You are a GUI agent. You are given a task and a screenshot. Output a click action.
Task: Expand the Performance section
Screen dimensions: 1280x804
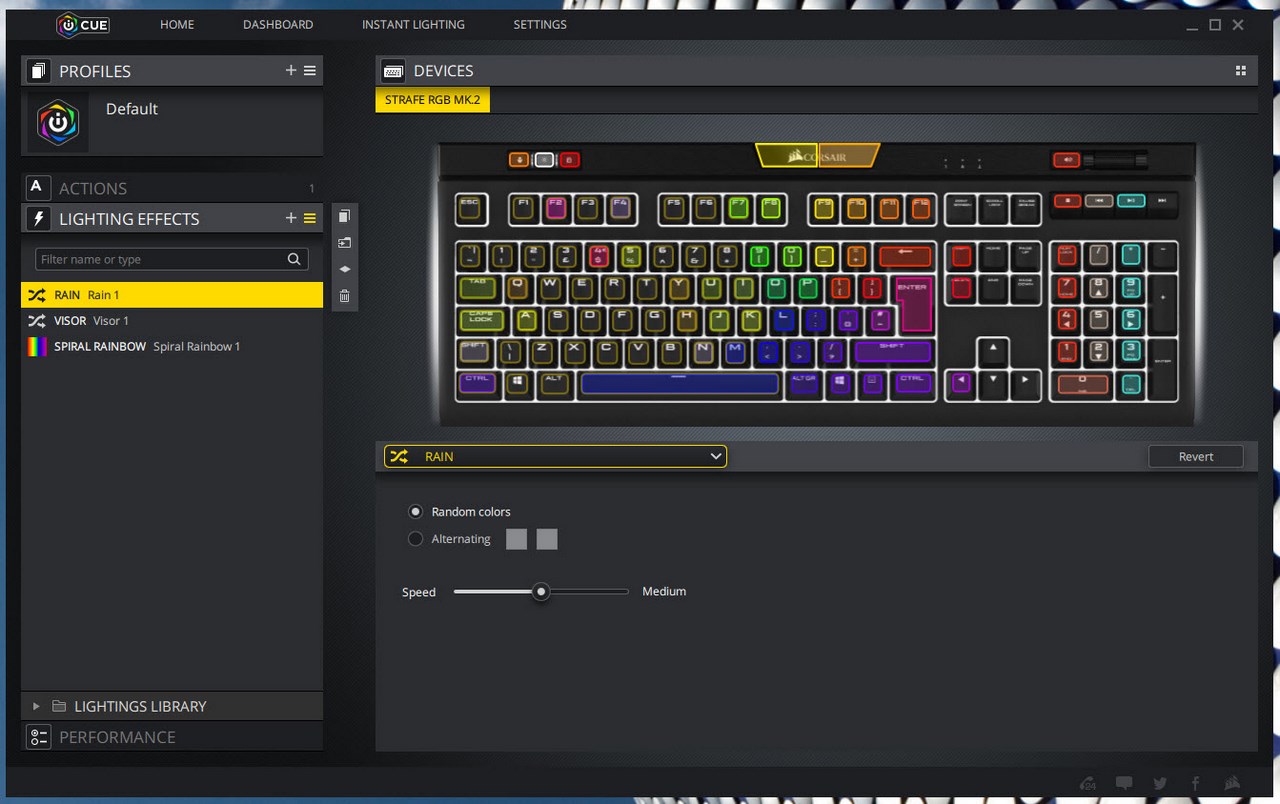pos(172,737)
